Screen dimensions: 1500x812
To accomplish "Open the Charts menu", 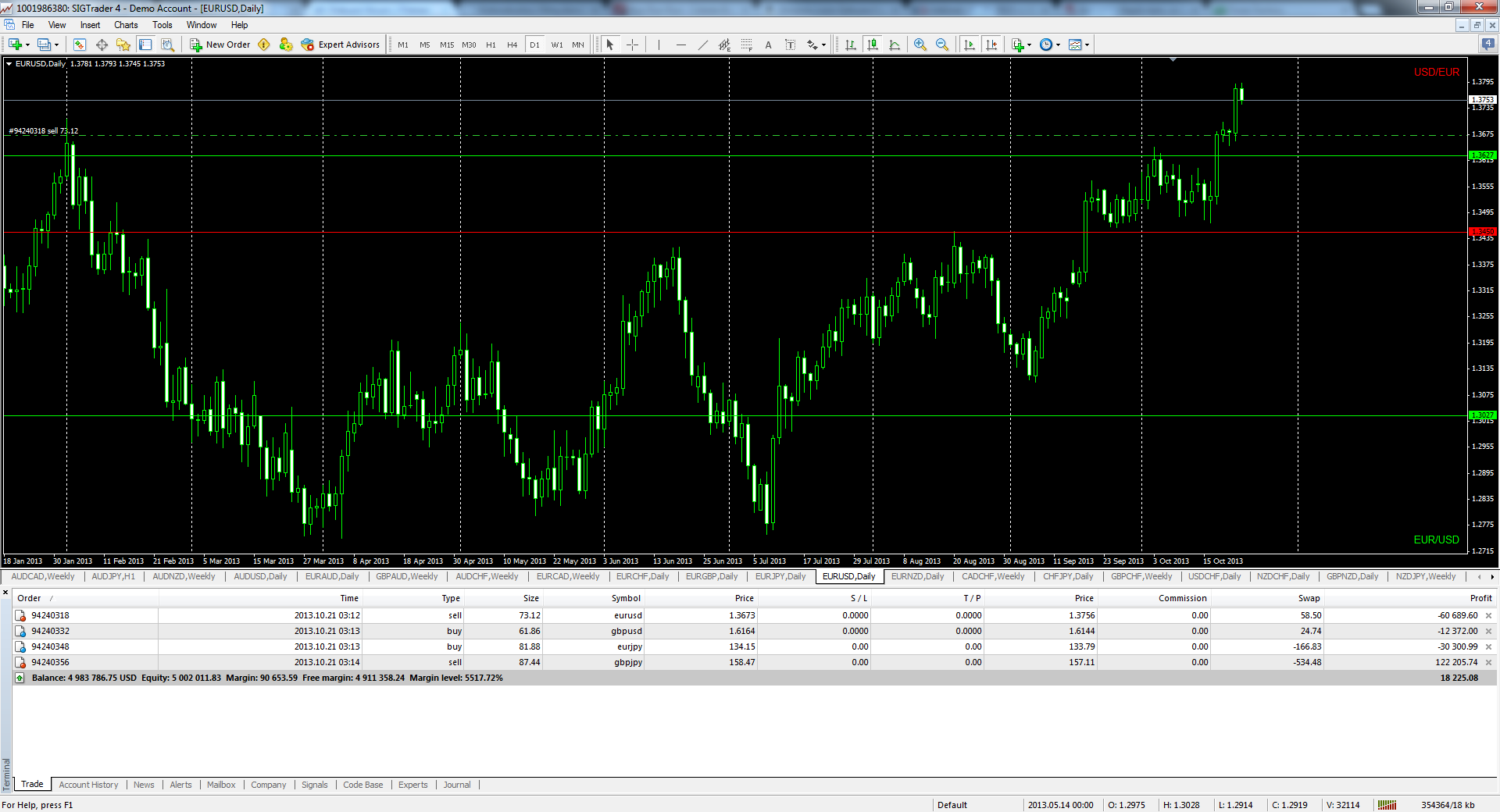I will [x=126, y=25].
